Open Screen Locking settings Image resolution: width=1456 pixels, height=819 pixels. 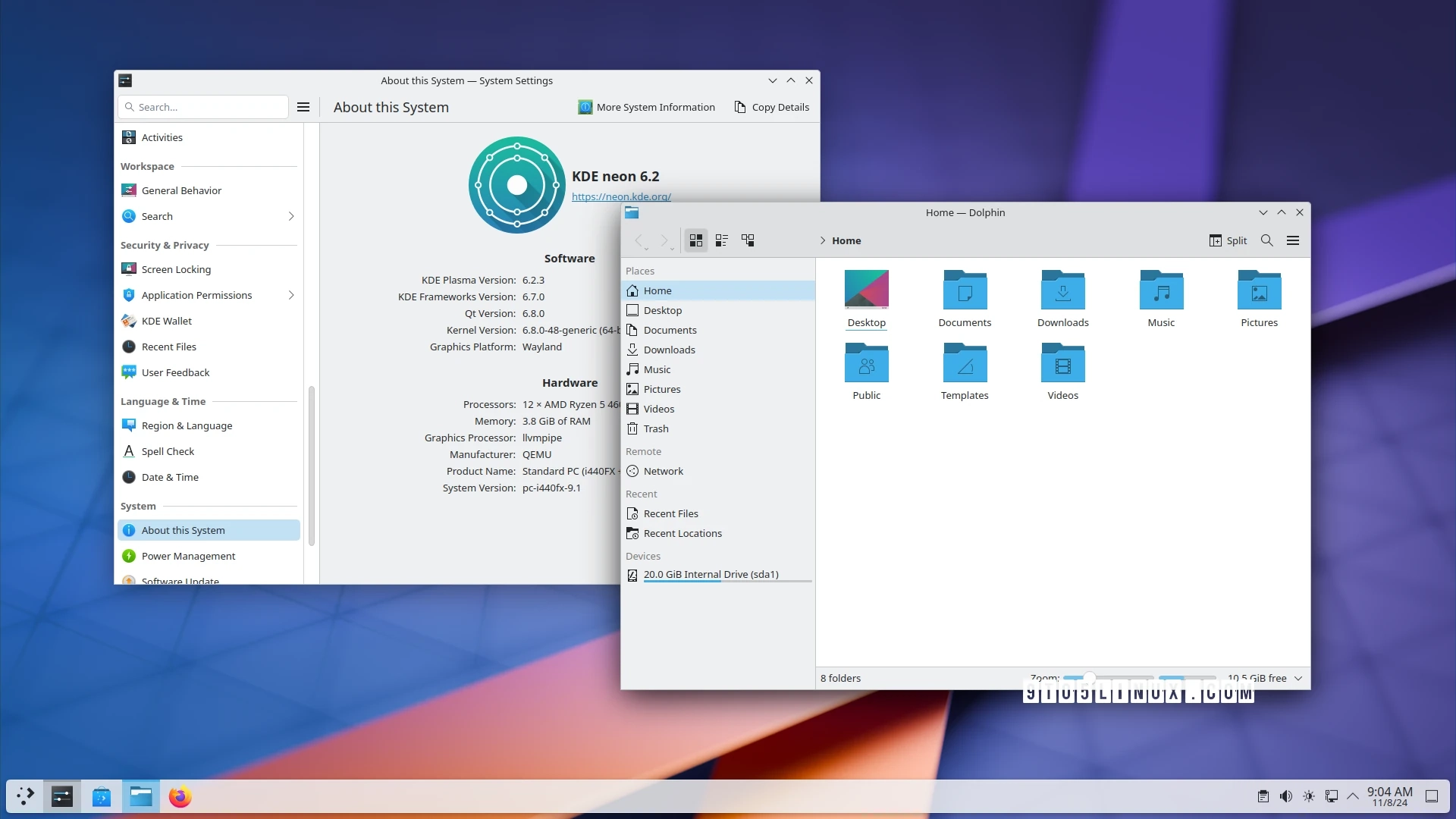pos(209,269)
